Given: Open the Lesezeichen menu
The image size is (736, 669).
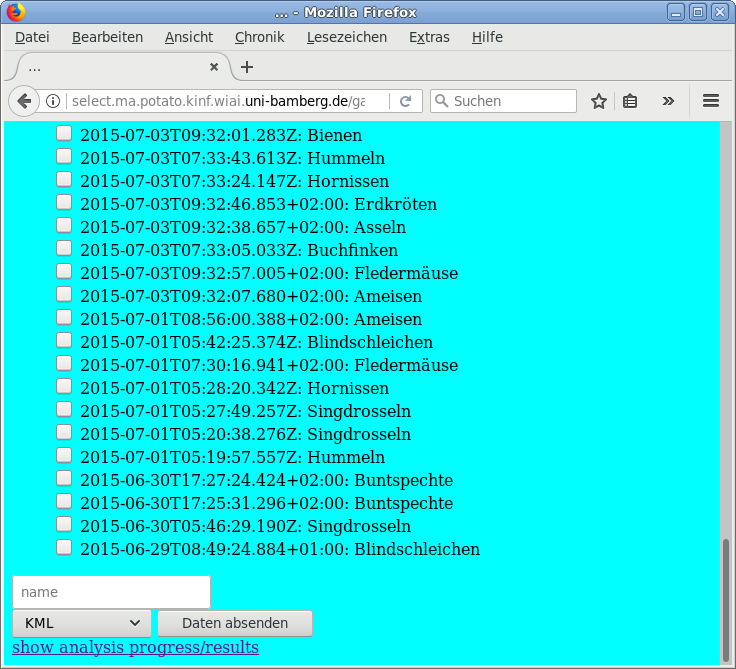Looking at the screenshot, I should 346,37.
